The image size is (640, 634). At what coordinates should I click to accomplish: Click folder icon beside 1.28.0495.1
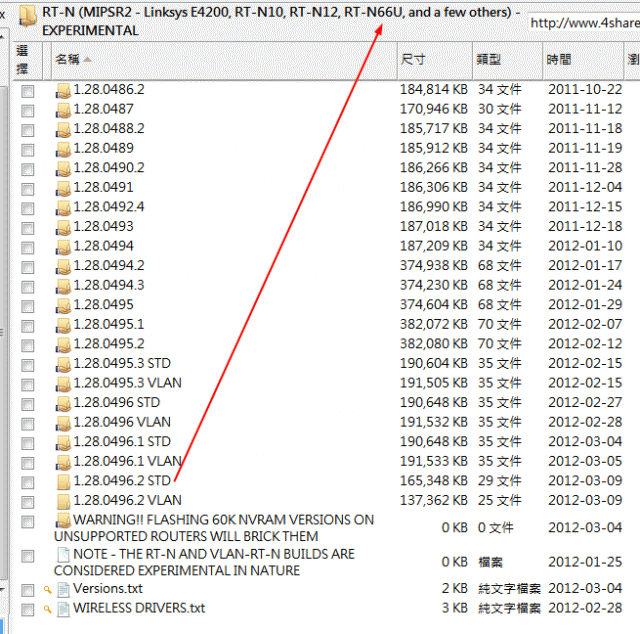tap(63, 325)
